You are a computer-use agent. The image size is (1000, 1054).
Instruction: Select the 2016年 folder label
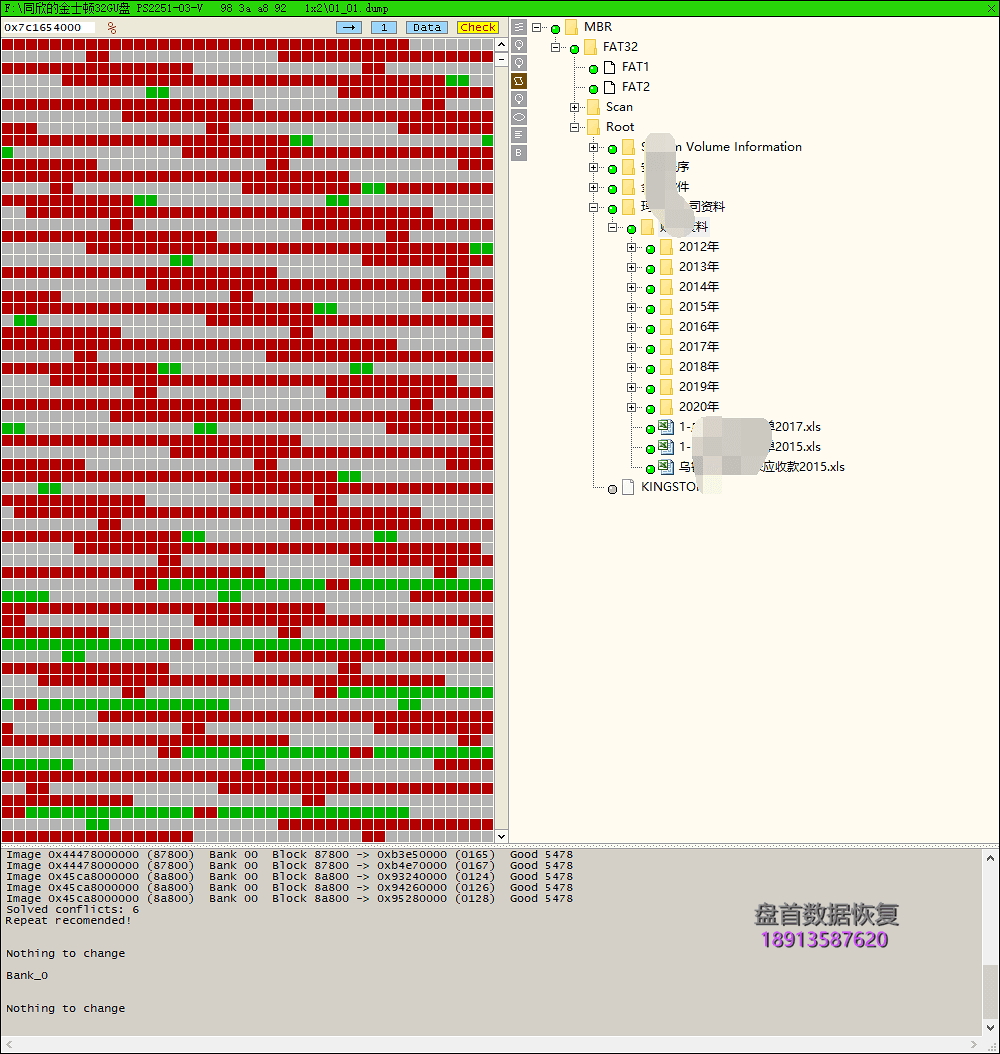point(699,327)
